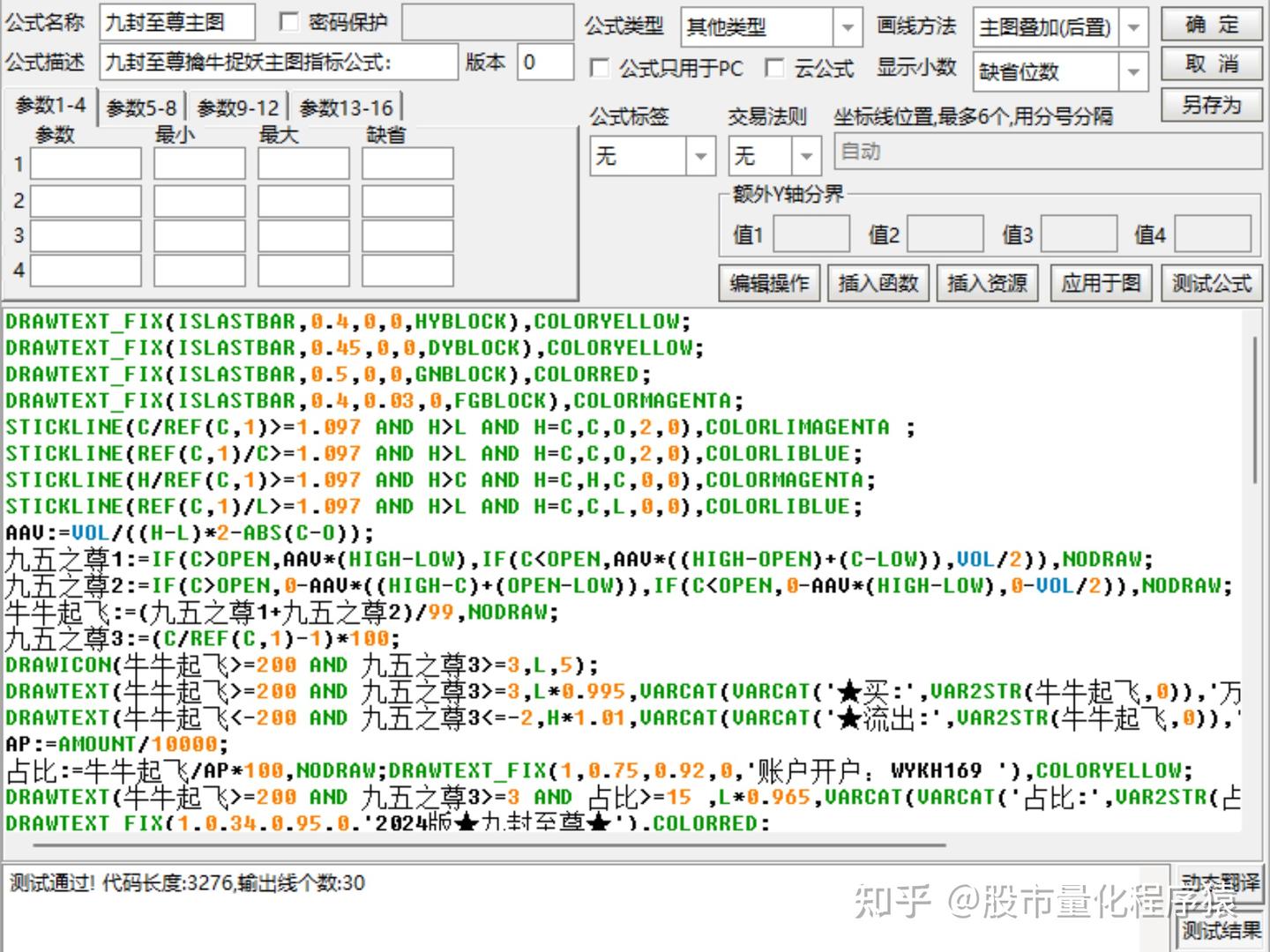Click the DRAWTEXT_FIX line containing GNBLOCK
1270x952 pixels.
pos(328,374)
